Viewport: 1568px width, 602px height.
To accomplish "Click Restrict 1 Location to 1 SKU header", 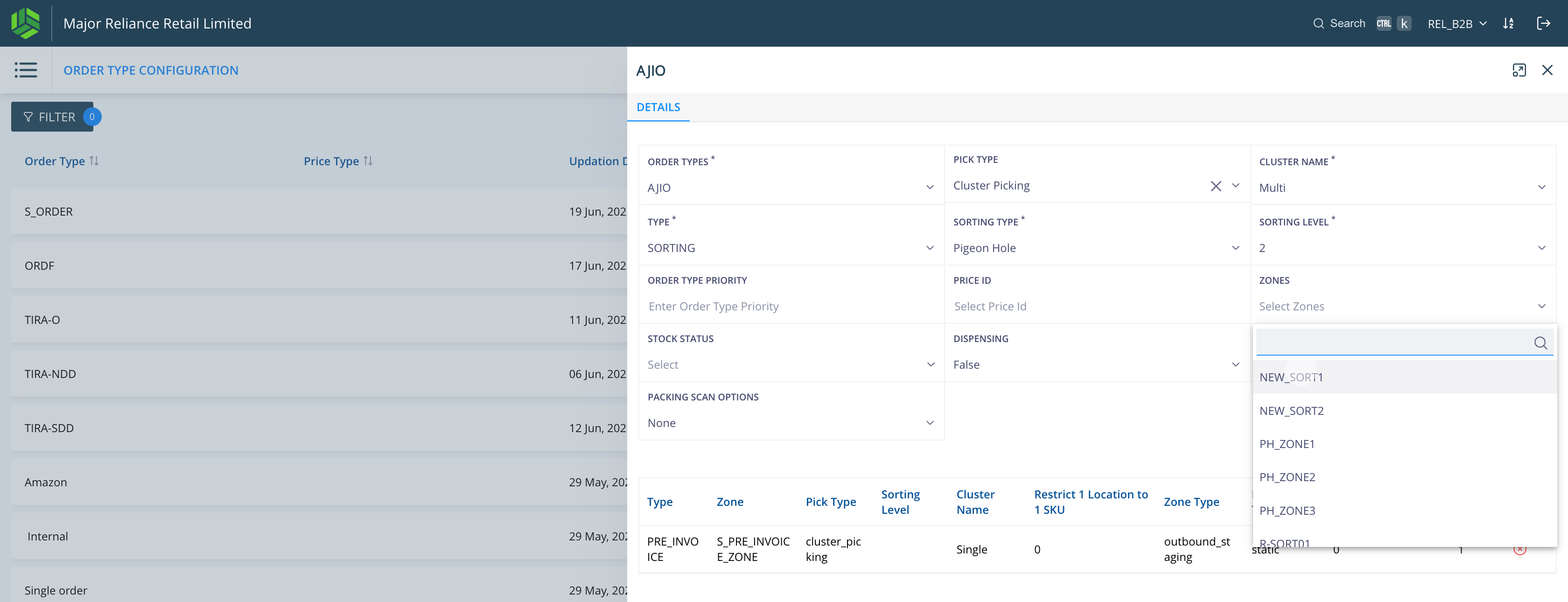I will coord(1091,502).
